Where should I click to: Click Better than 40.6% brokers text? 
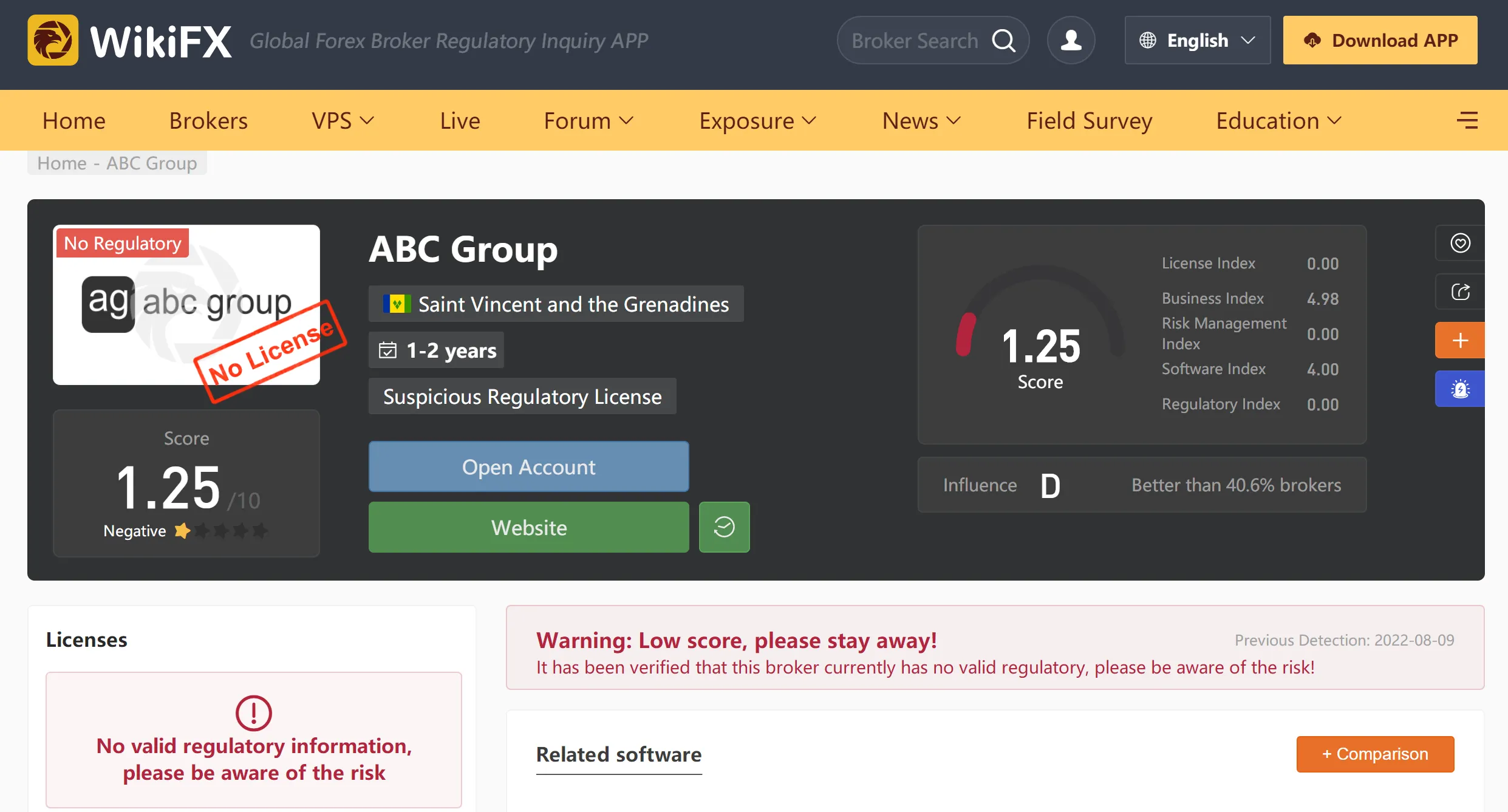(1236, 485)
